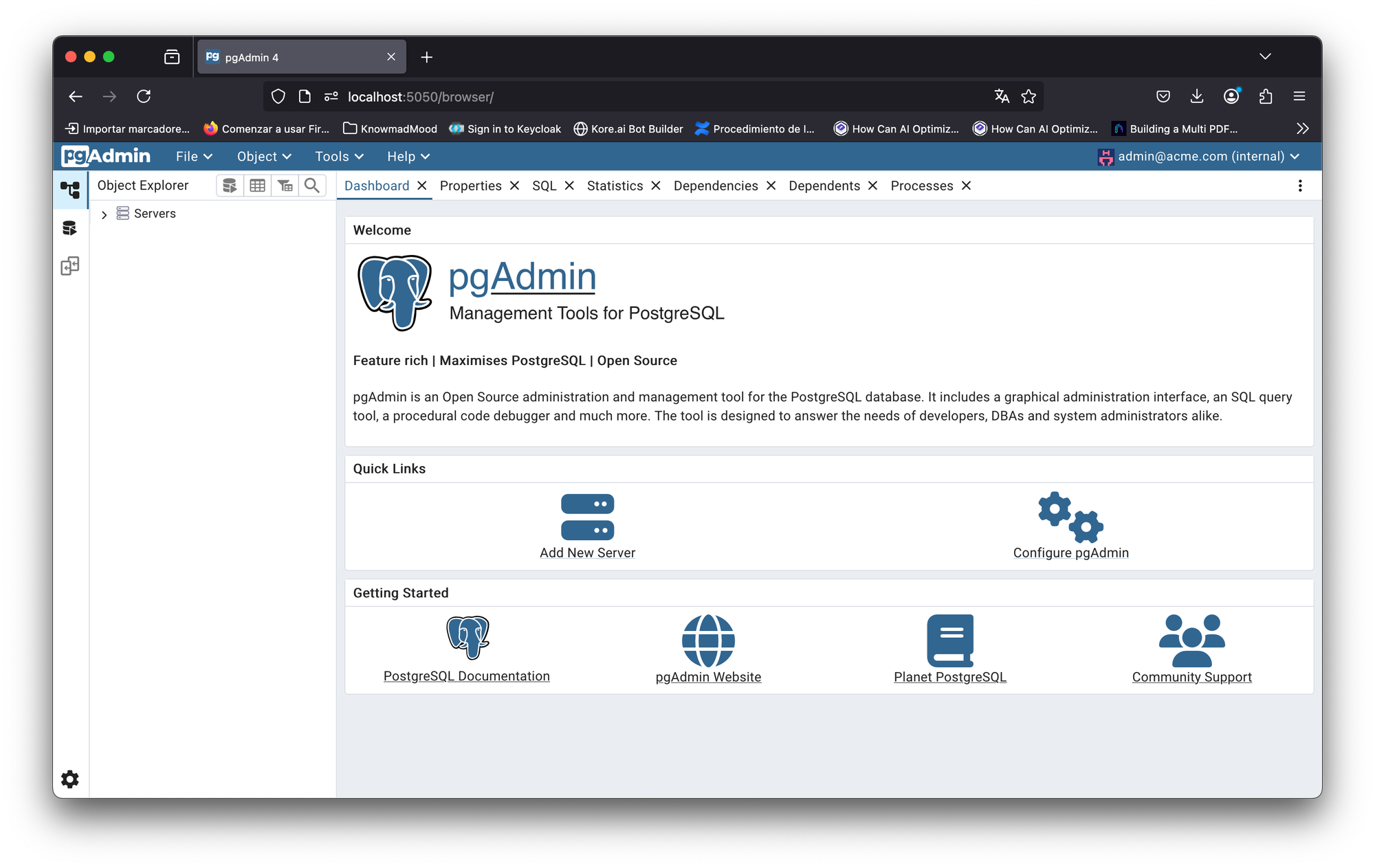This screenshot has height=868, width=1375.
Task: Open the admin@acme.com user dropdown
Action: pyautogui.click(x=1199, y=157)
